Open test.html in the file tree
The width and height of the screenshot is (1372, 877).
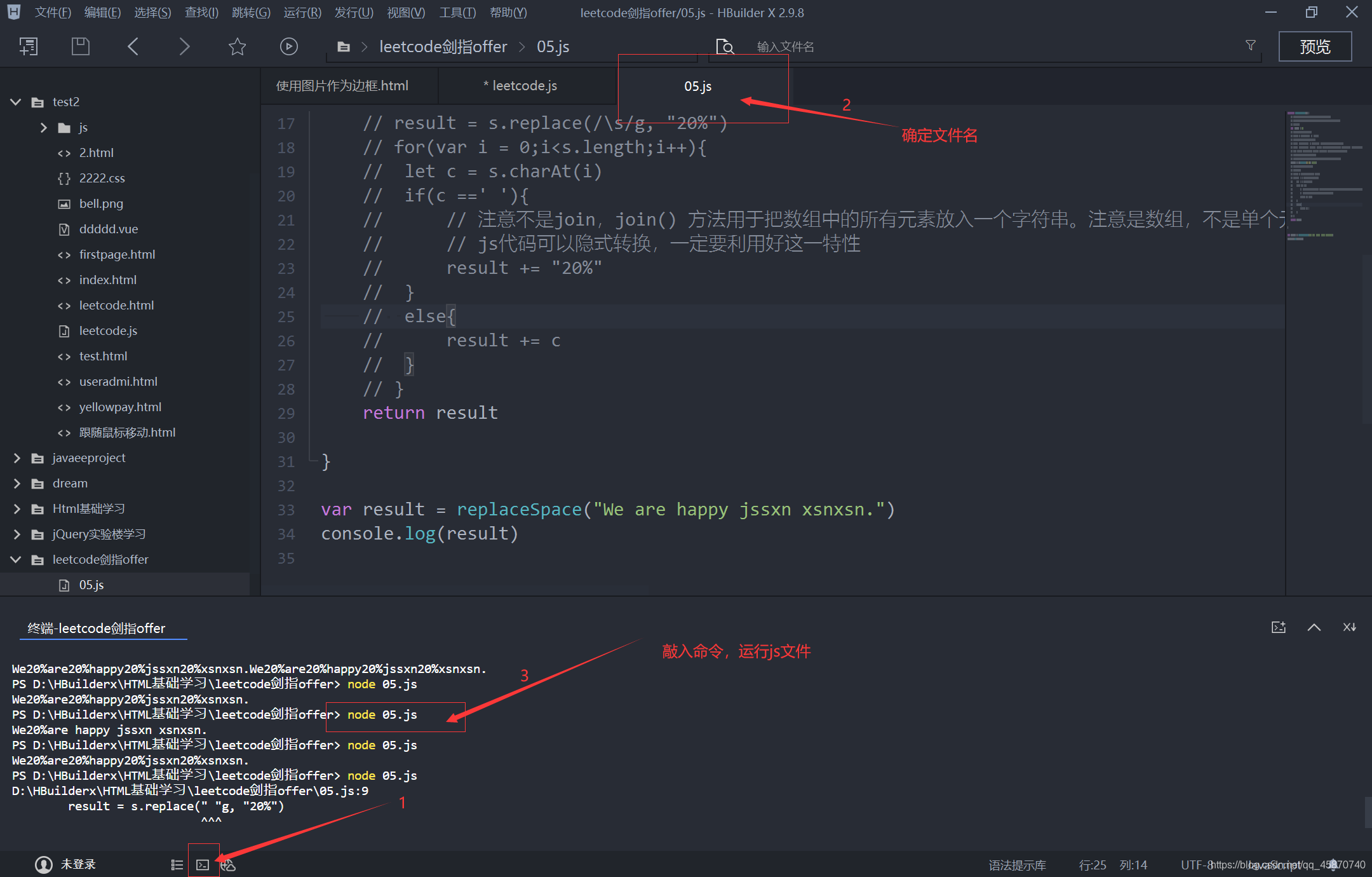click(x=103, y=357)
